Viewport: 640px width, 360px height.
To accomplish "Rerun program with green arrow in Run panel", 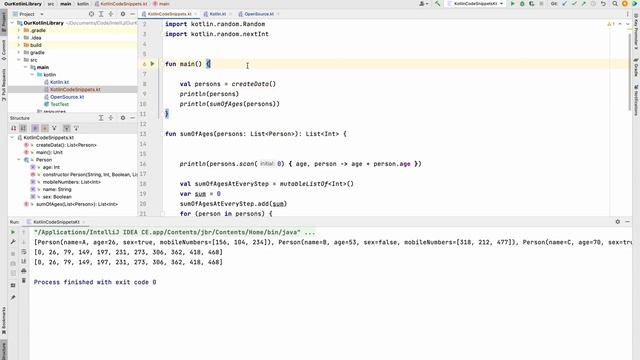I will pos(13,232).
